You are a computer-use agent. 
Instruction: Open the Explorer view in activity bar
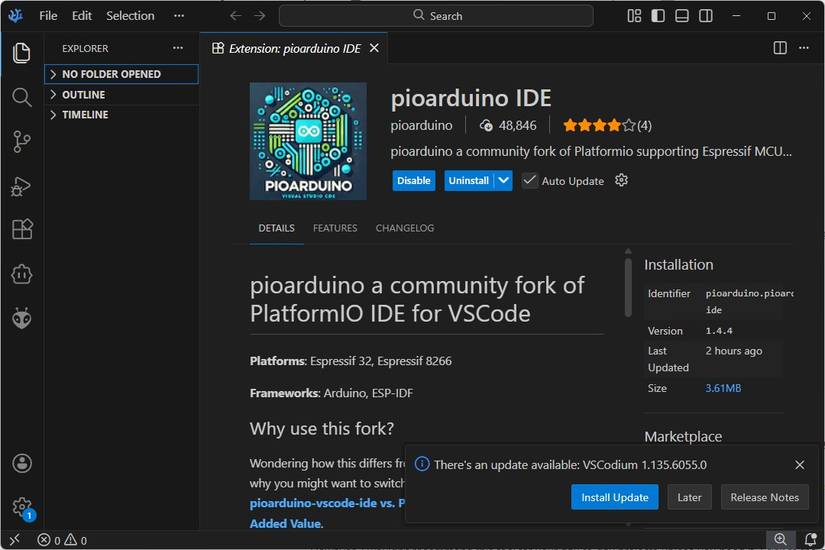pyautogui.click(x=22, y=53)
